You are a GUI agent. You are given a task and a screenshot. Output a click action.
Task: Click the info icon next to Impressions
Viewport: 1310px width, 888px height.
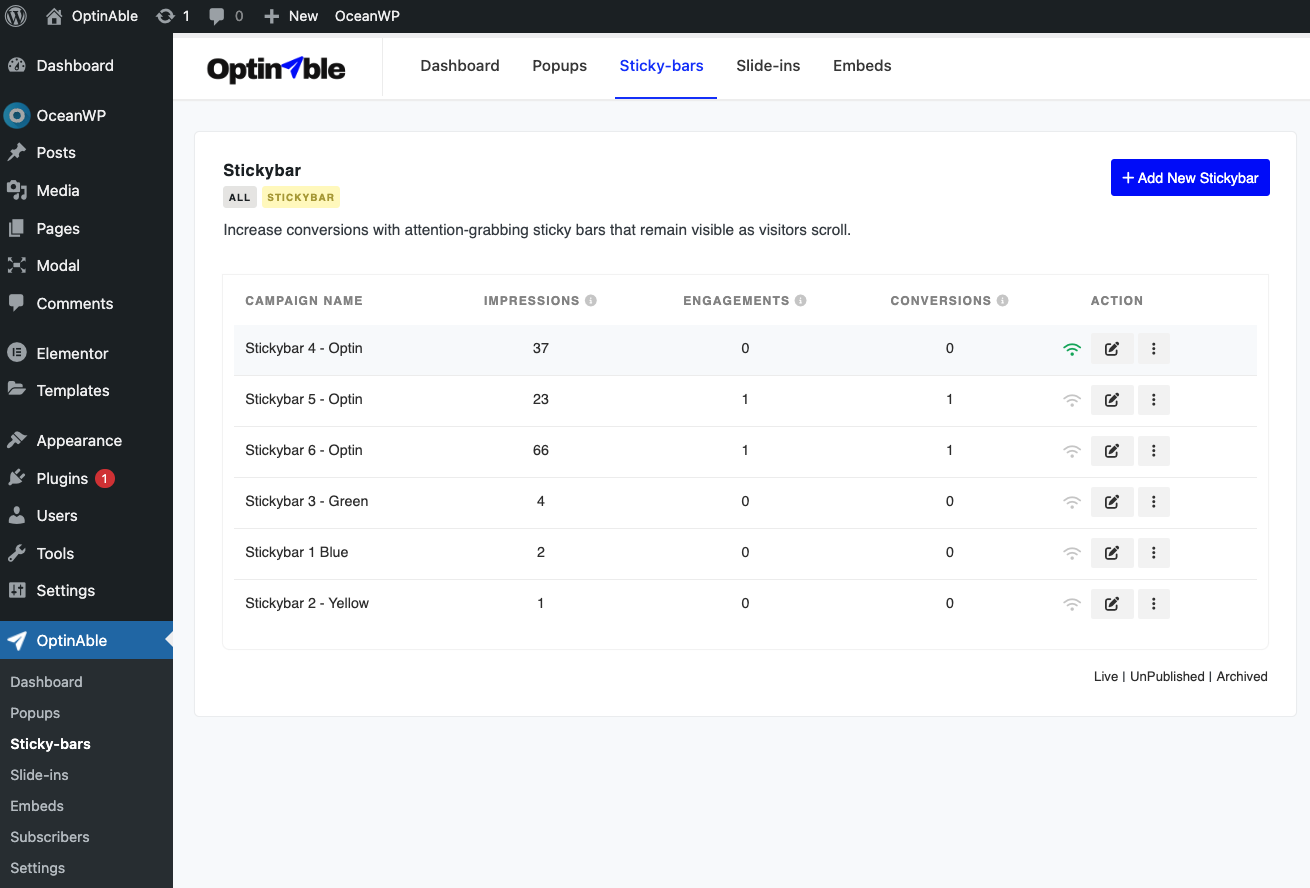coord(589,300)
